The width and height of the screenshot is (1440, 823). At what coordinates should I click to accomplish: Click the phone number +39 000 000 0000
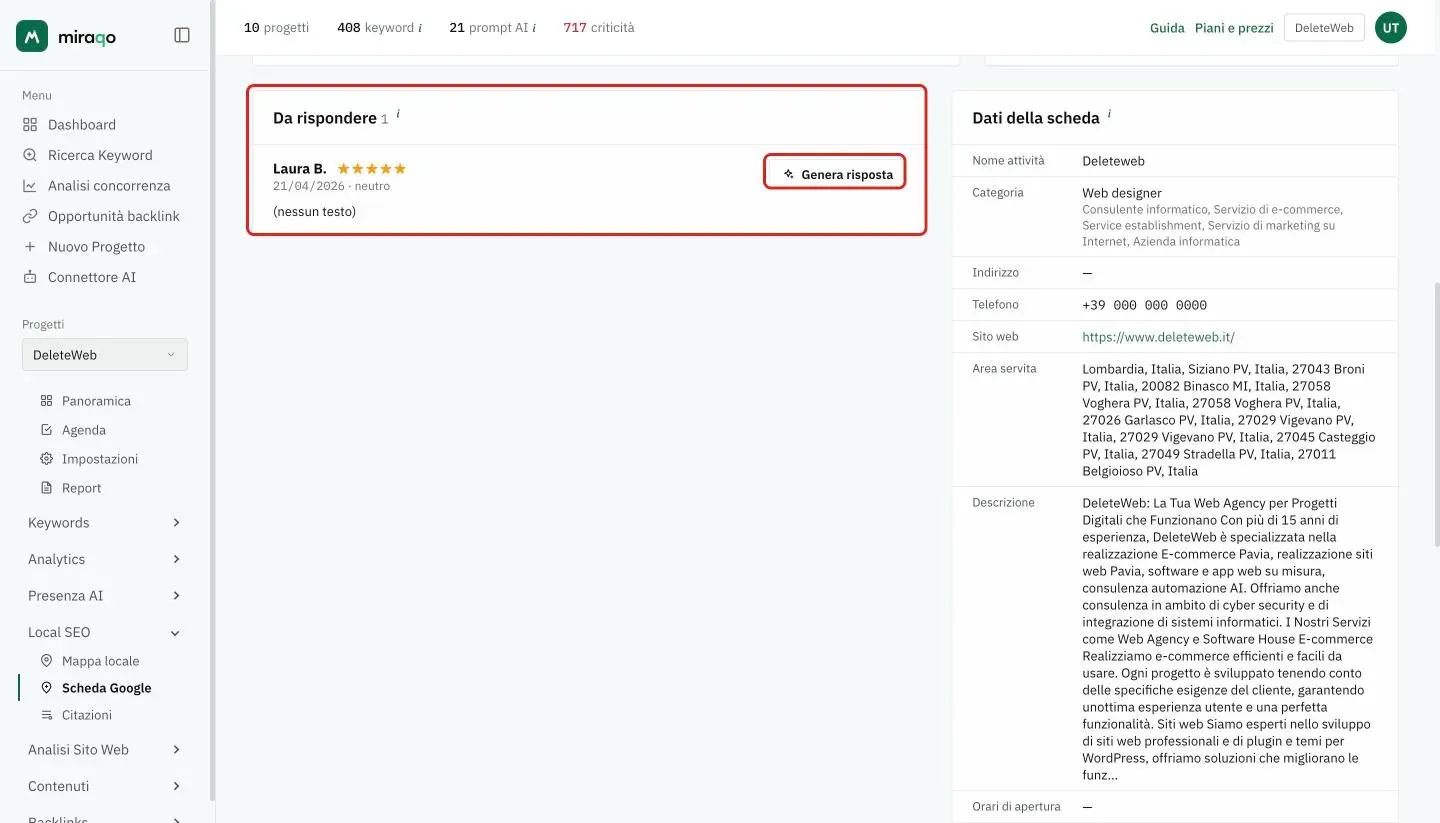tap(1145, 305)
